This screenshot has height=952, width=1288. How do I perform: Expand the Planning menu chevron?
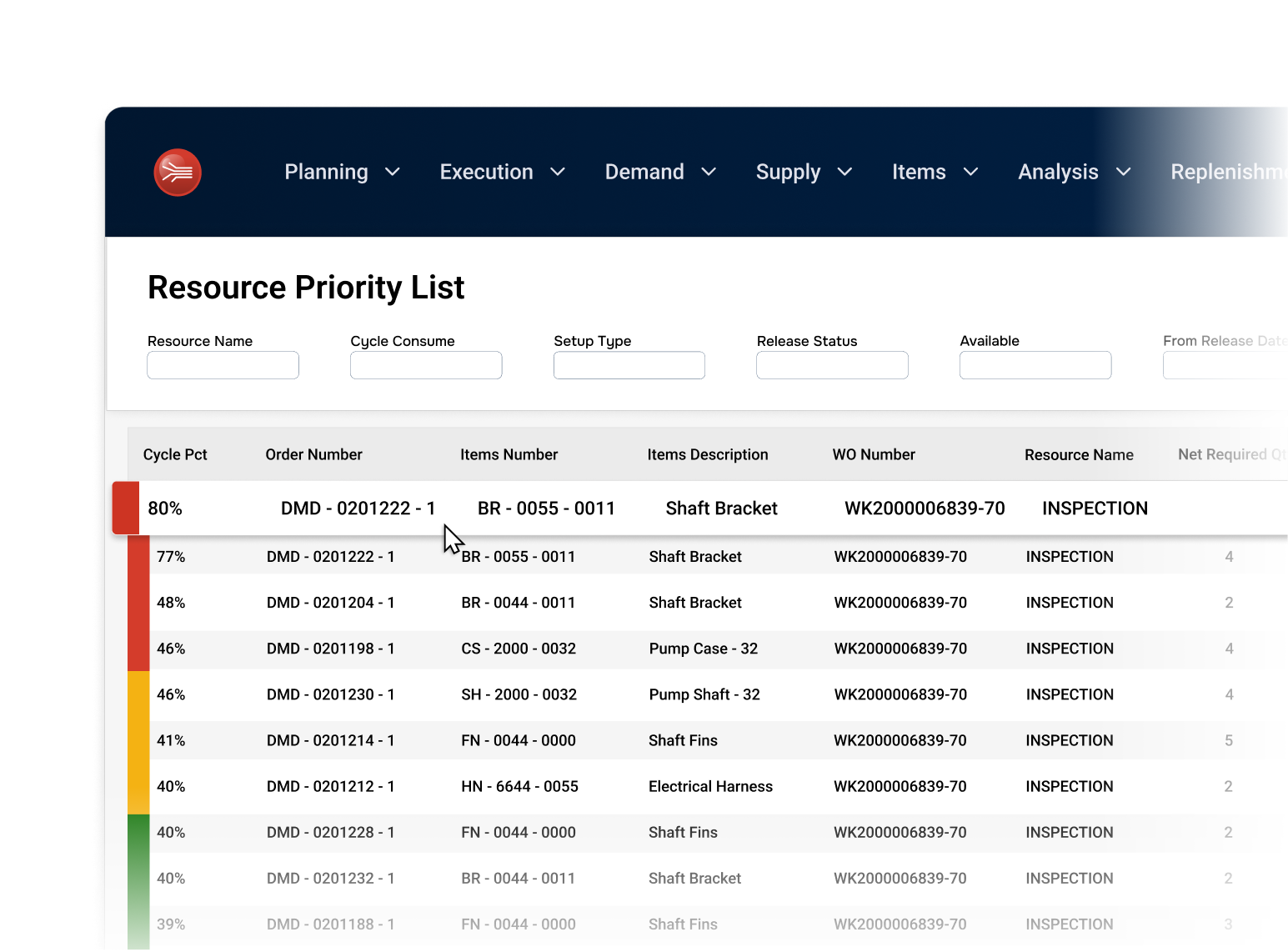(x=392, y=172)
